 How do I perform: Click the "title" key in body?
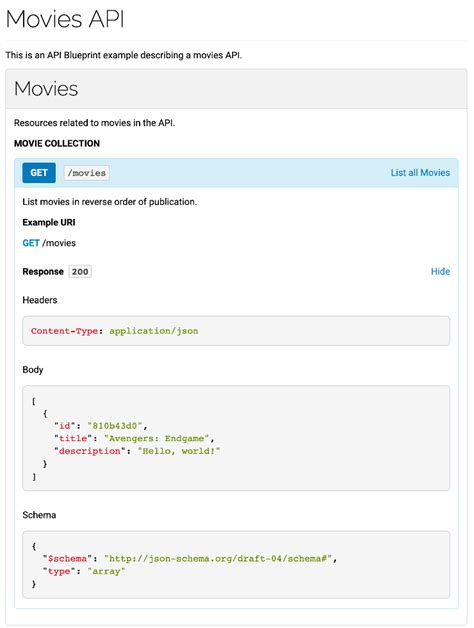click(x=73, y=438)
